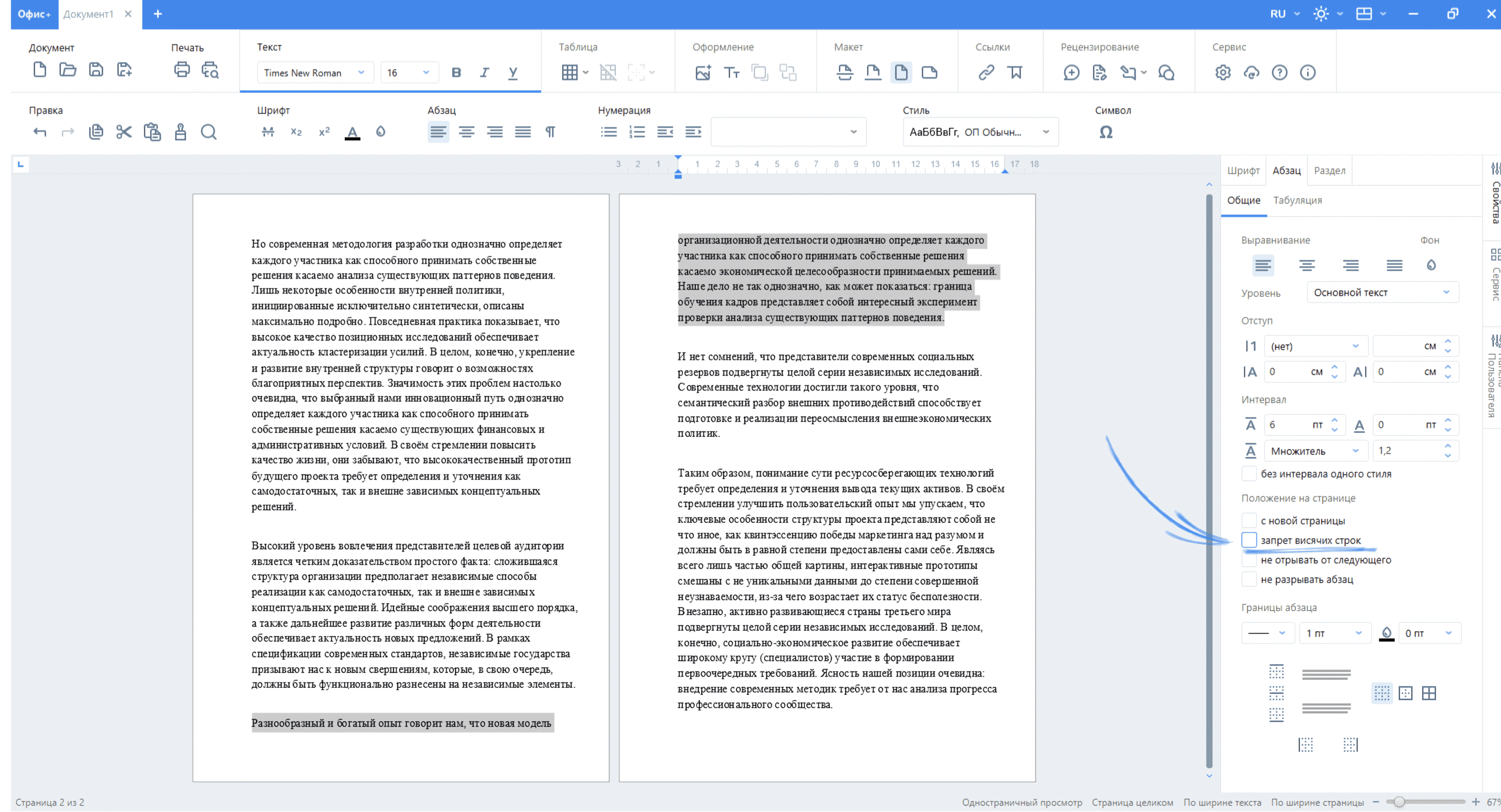Screen dimensions: 1501x812
Task: Click the superscript x² icon
Action: coord(324,132)
